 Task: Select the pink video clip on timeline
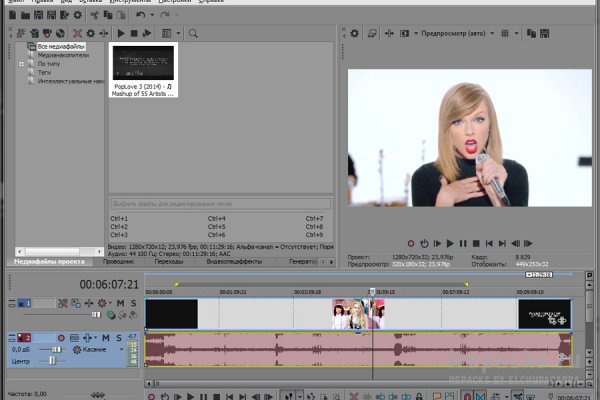pos(358,314)
